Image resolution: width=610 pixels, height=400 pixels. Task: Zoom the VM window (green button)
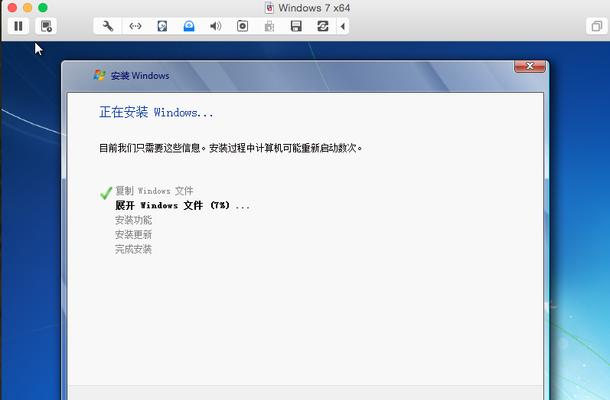[x=43, y=7]
